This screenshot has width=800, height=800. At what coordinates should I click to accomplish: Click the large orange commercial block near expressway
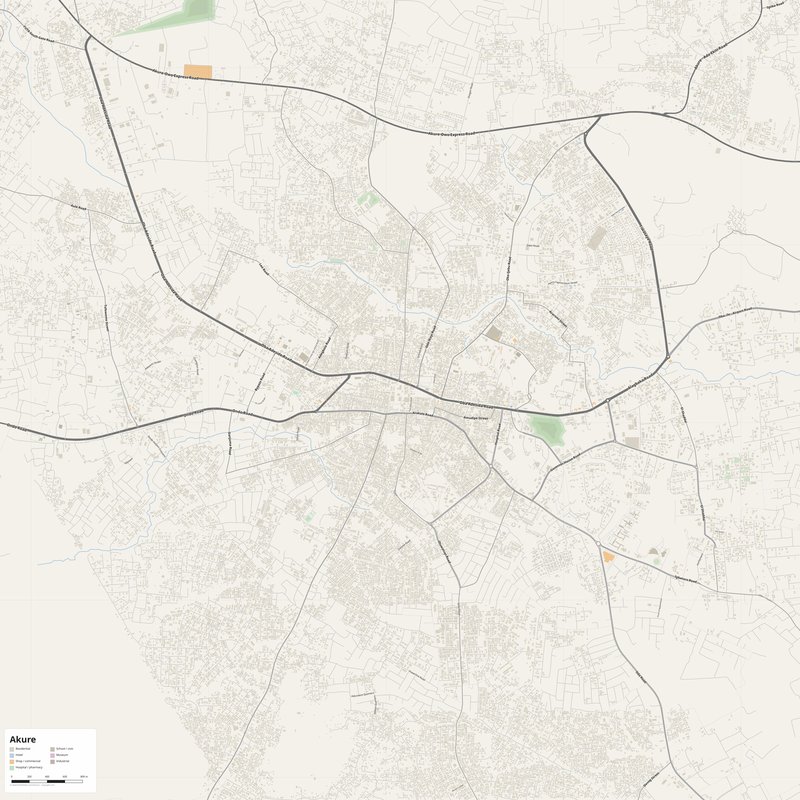198,72
